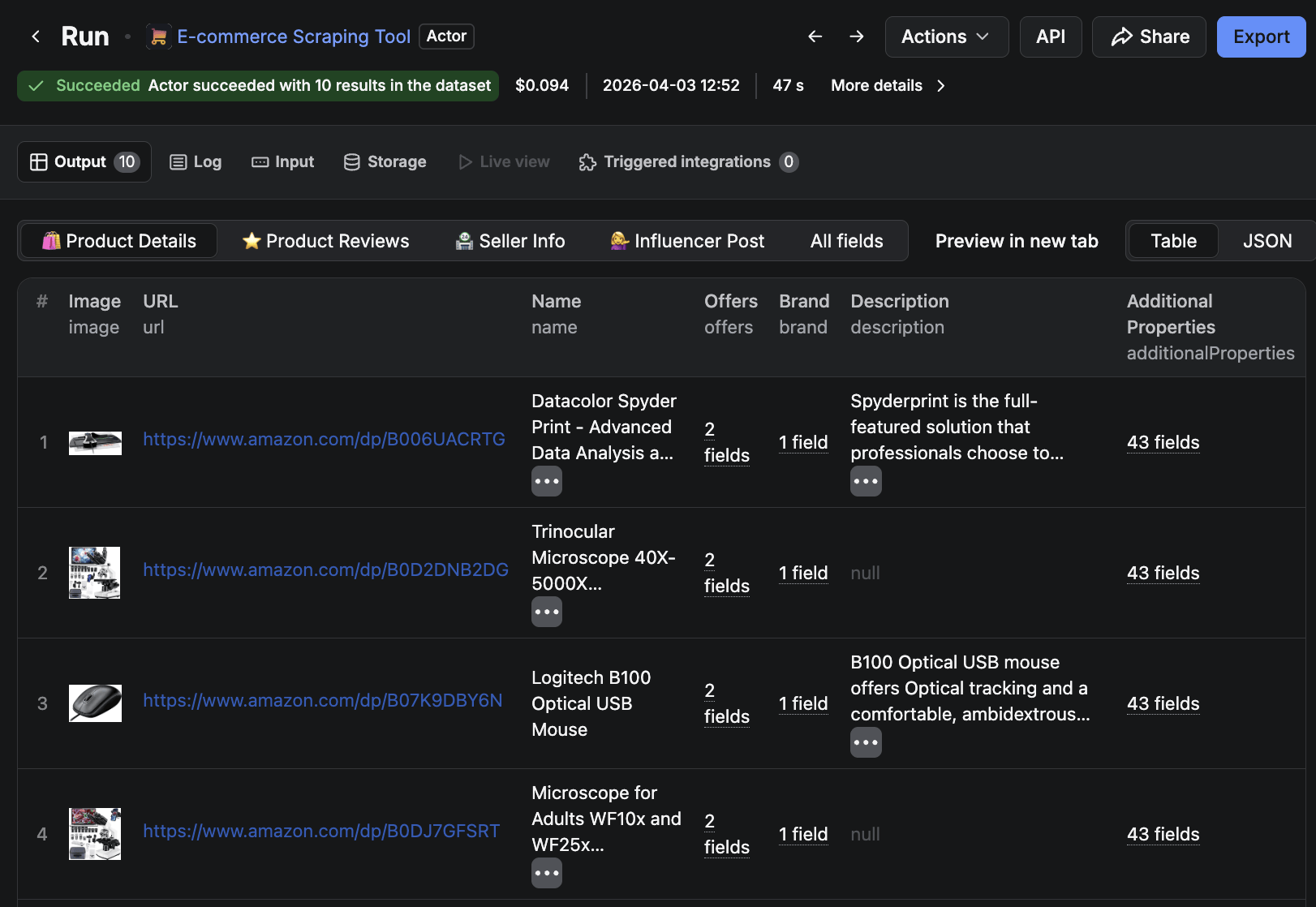Click the Export button
Screen dimensions: 1316x907
tap(1261, 37)
